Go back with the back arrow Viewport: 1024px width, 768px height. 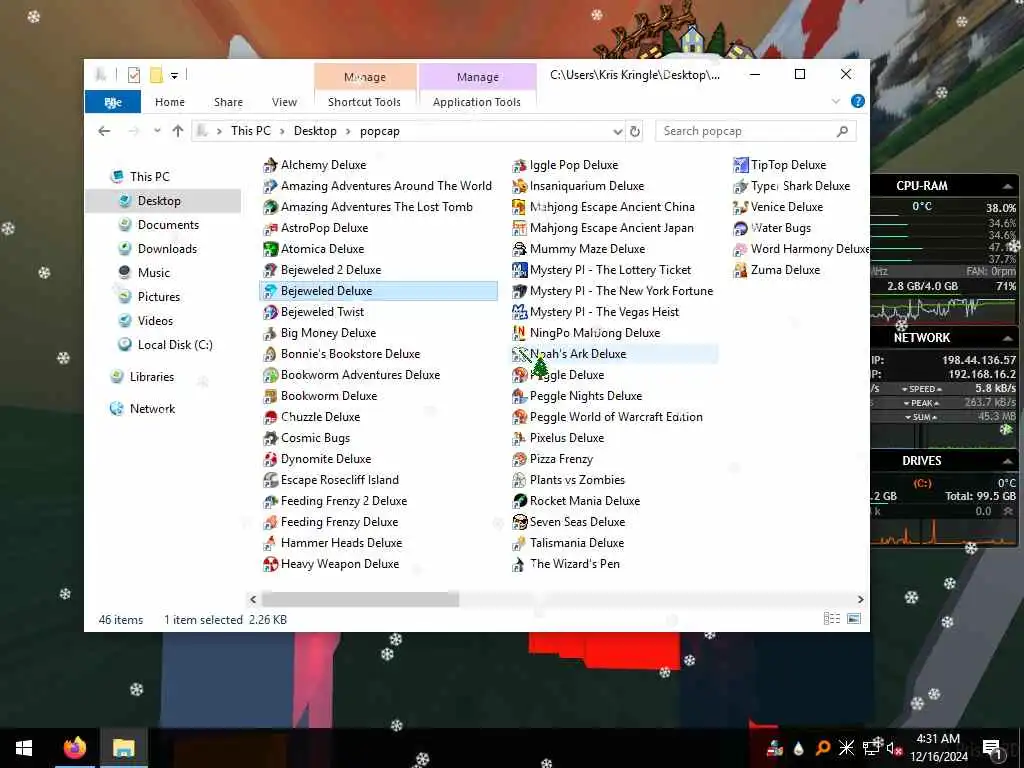[x=104, y=131]
